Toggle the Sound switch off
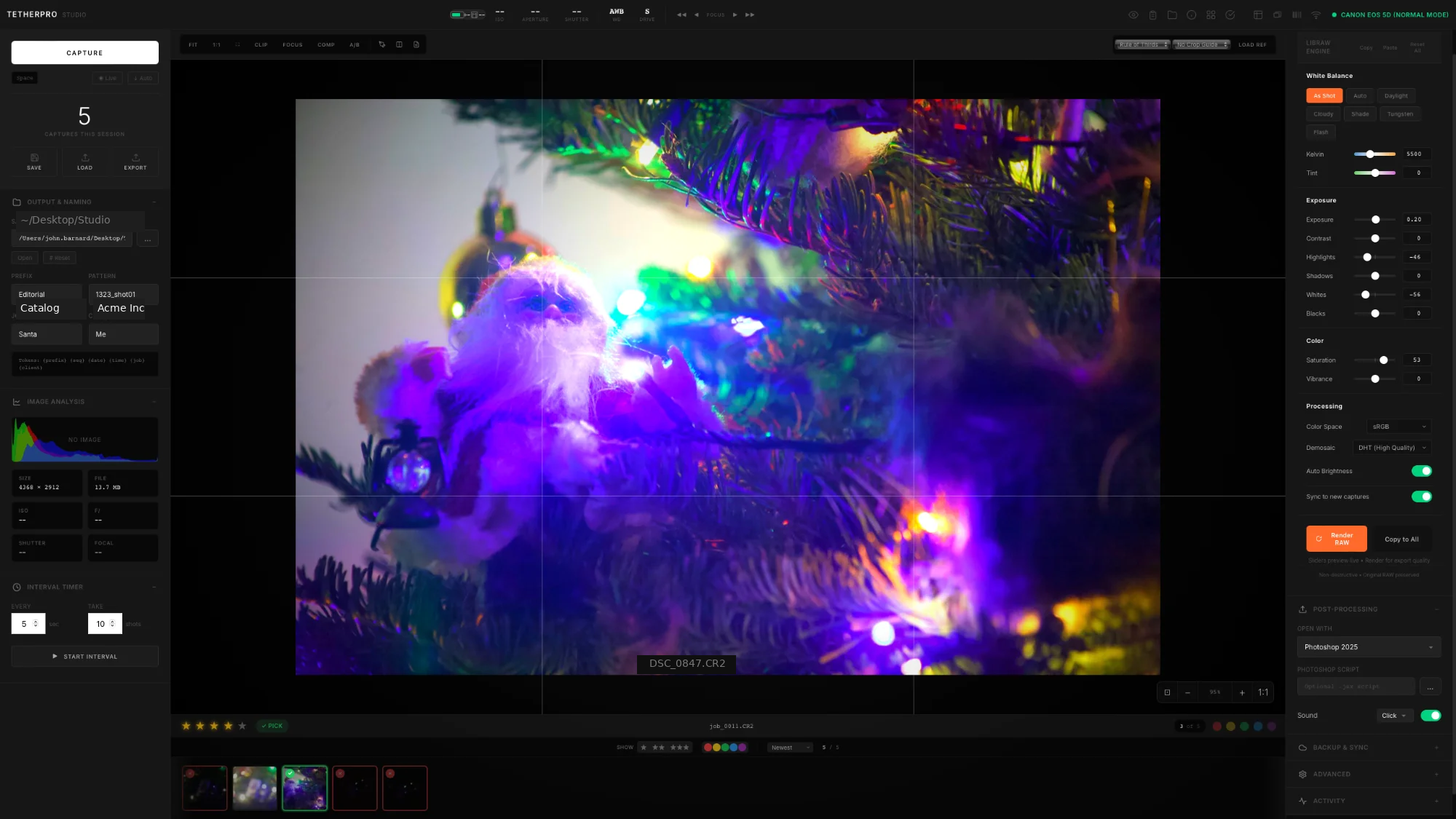Screen dimensions: 1456x819 pyautogui.click(x=1430, y=716)
